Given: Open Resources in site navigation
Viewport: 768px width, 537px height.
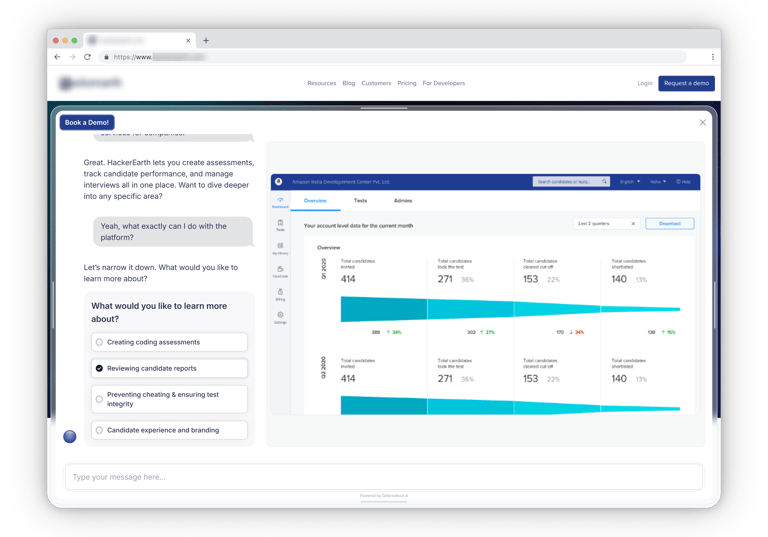Looking at the screenshot, I should [322, 83].
